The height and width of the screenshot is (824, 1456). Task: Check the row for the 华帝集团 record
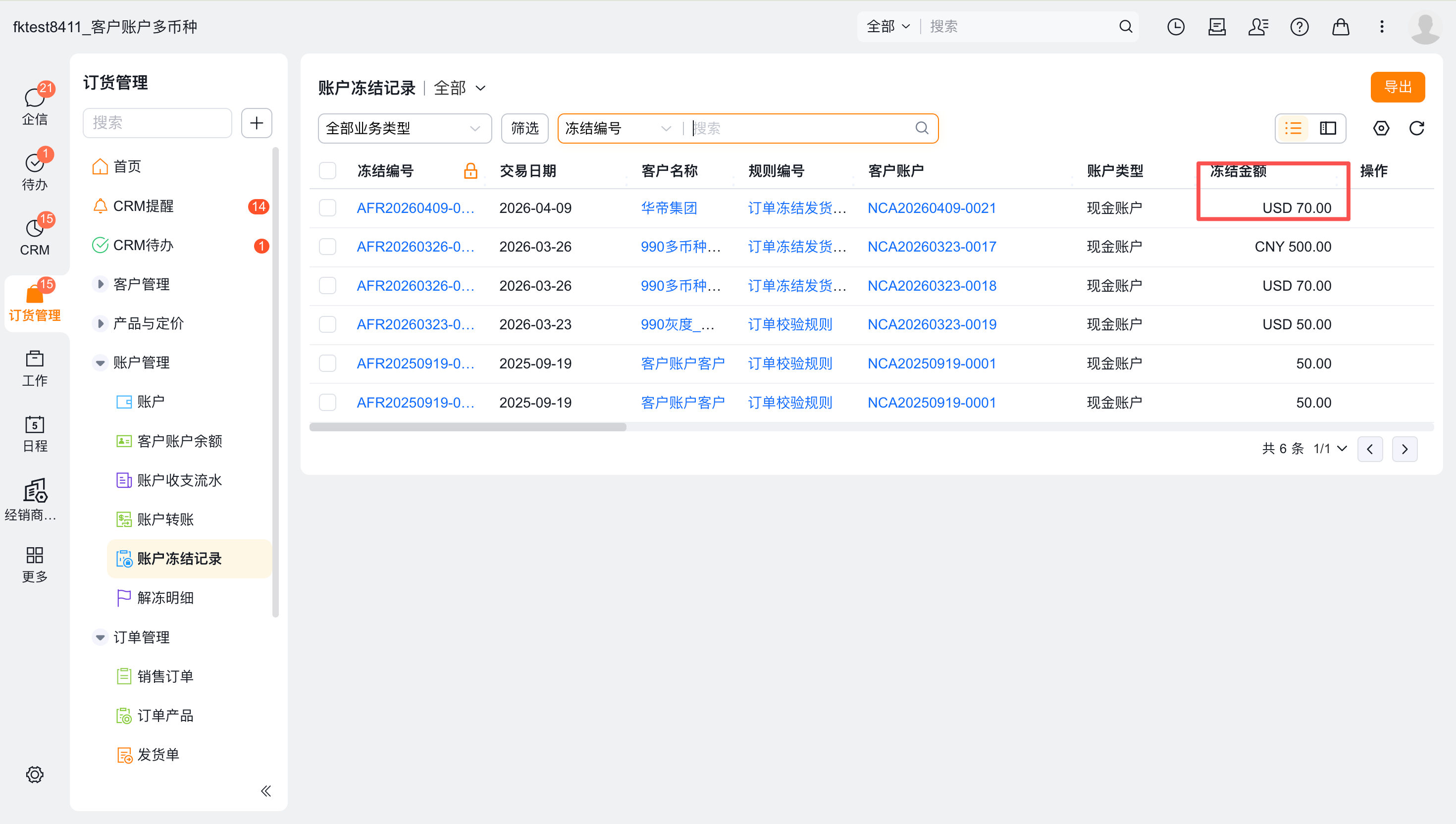pos(327,207)
